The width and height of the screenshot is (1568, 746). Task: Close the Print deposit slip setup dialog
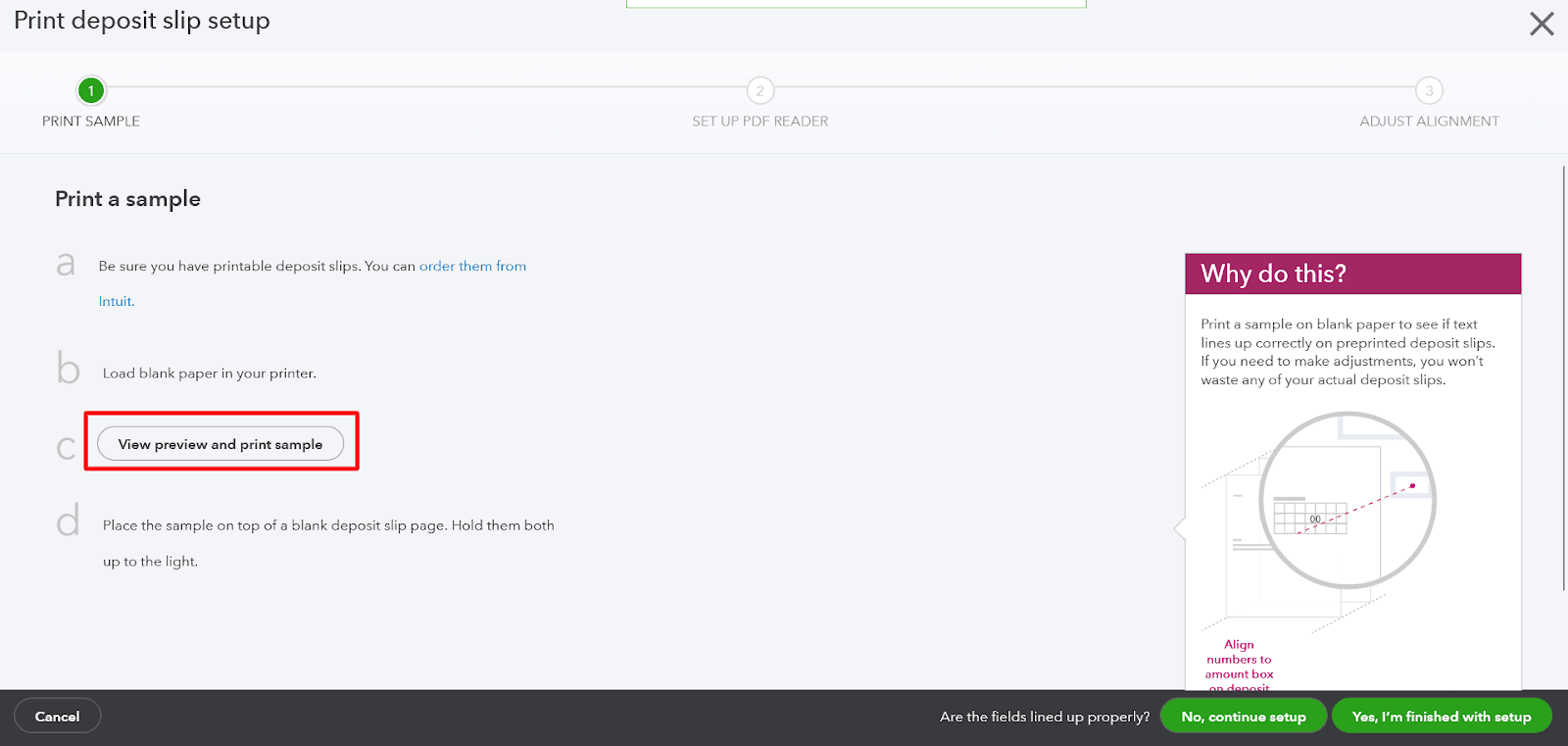(1542, 25)
